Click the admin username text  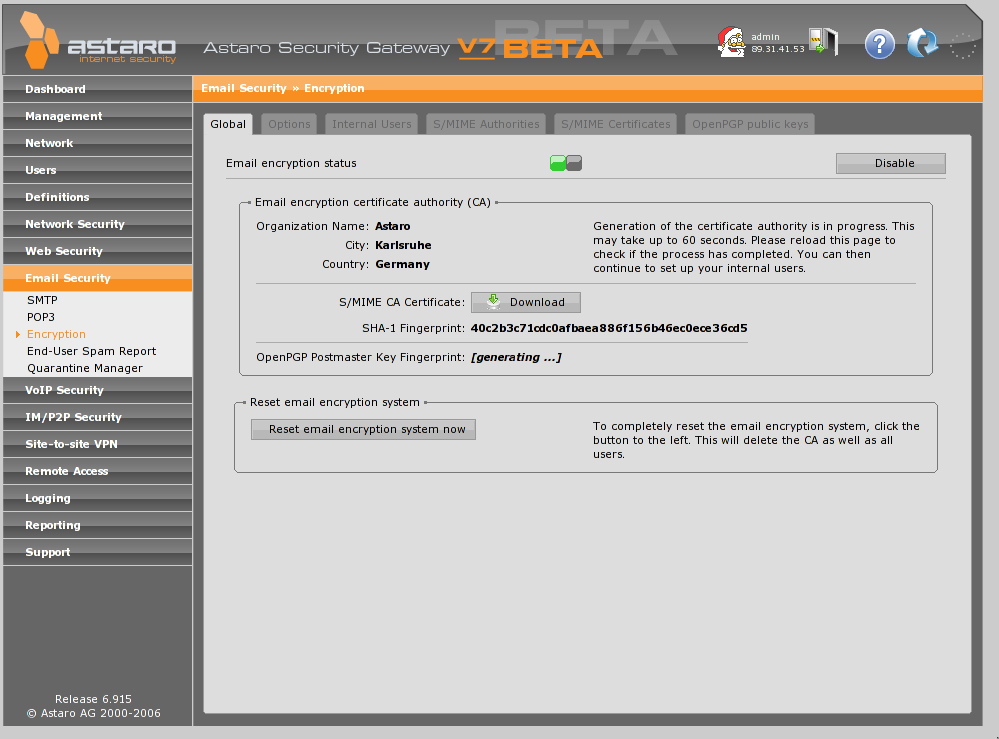(x=765, y=37)
